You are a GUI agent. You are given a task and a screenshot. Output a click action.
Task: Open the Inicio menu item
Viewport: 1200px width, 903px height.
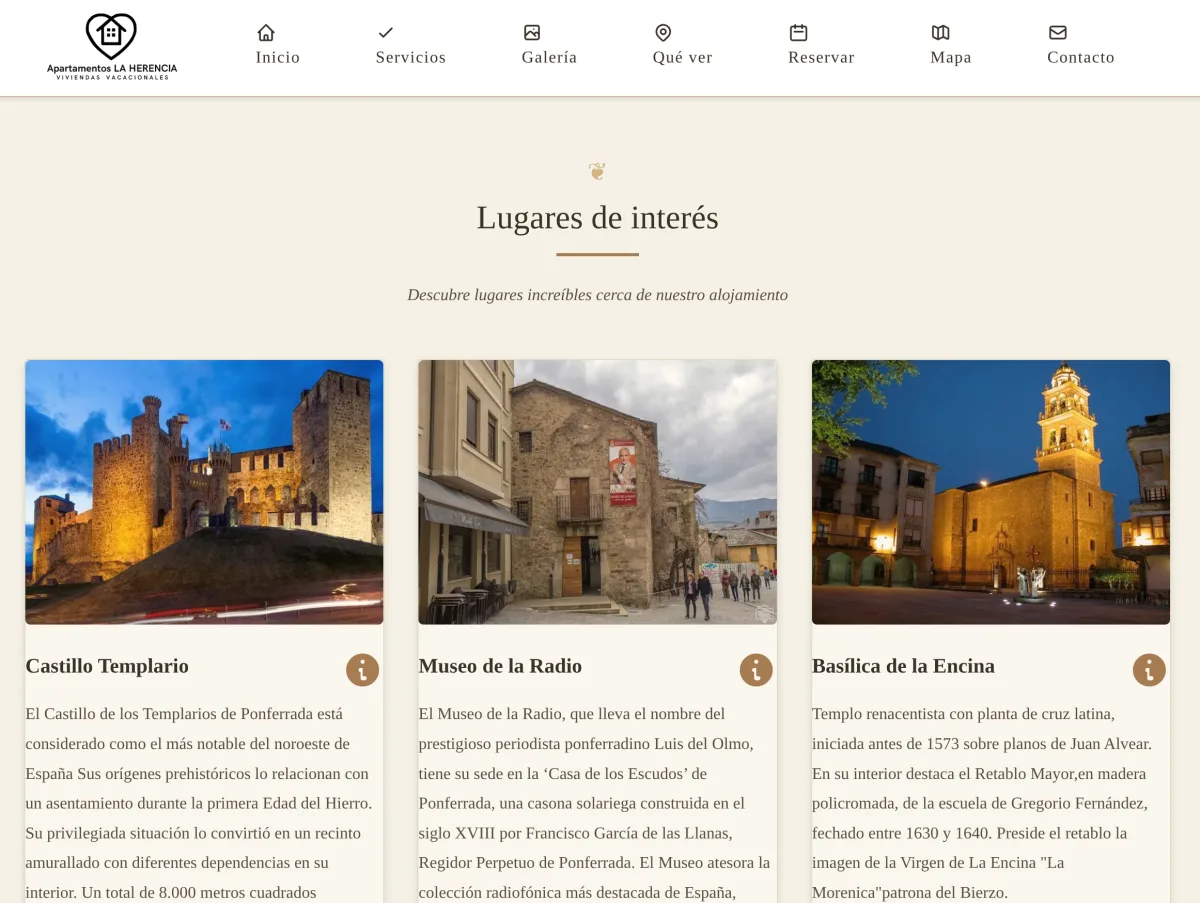(277, 57)
